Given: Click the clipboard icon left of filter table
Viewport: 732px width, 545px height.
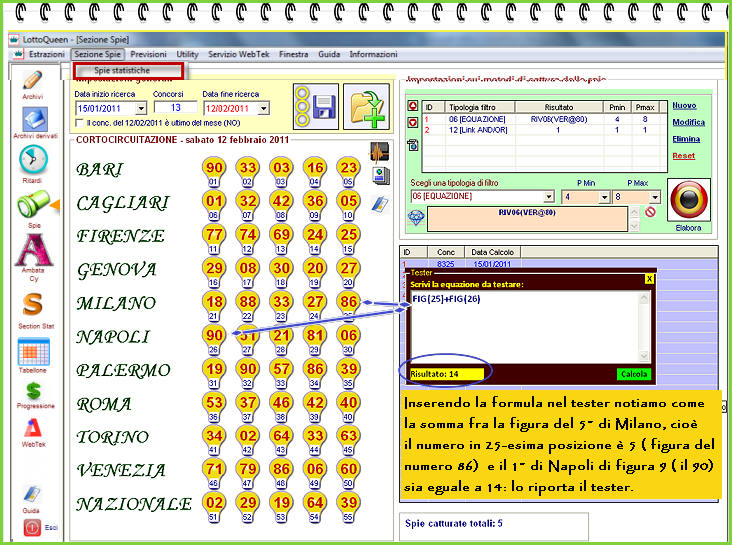Looking at the screenshot, I should [x=413, y=145].
